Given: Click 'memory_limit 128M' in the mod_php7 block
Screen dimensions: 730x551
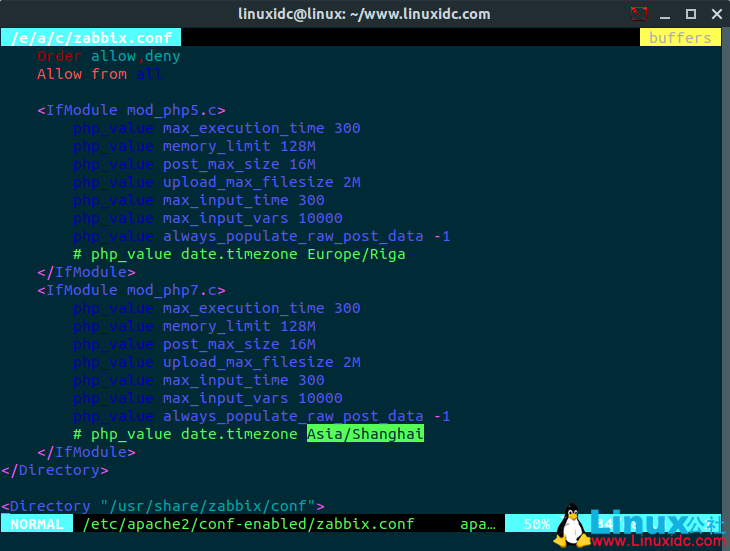Looking at the screenshot, I should [239, 326].
